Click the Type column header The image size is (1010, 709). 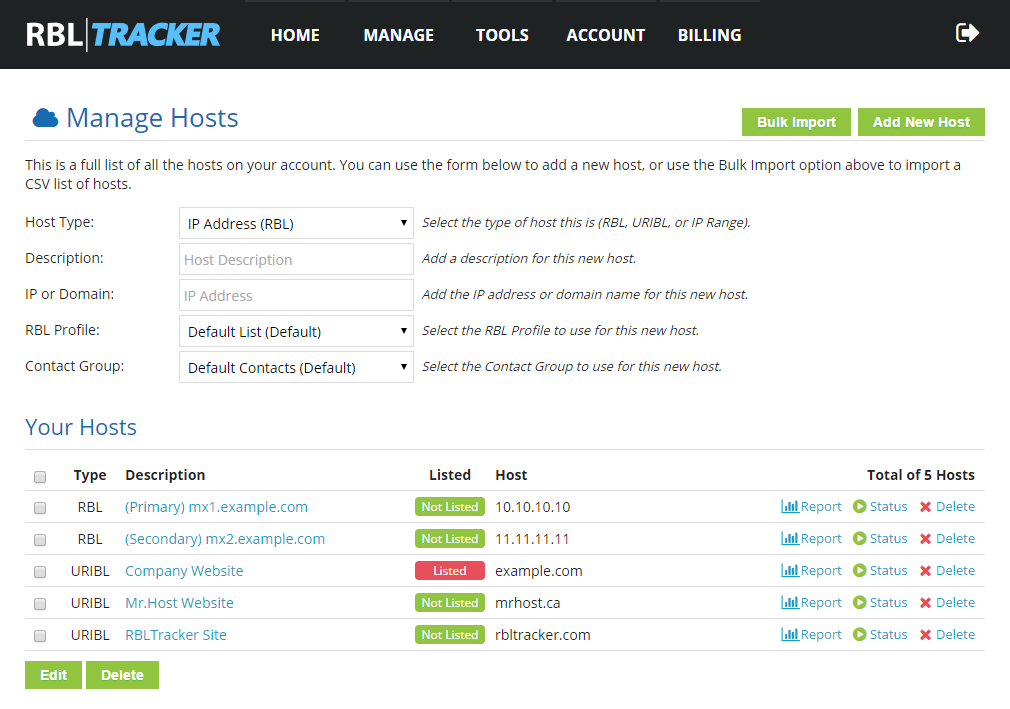click(90, 475)
